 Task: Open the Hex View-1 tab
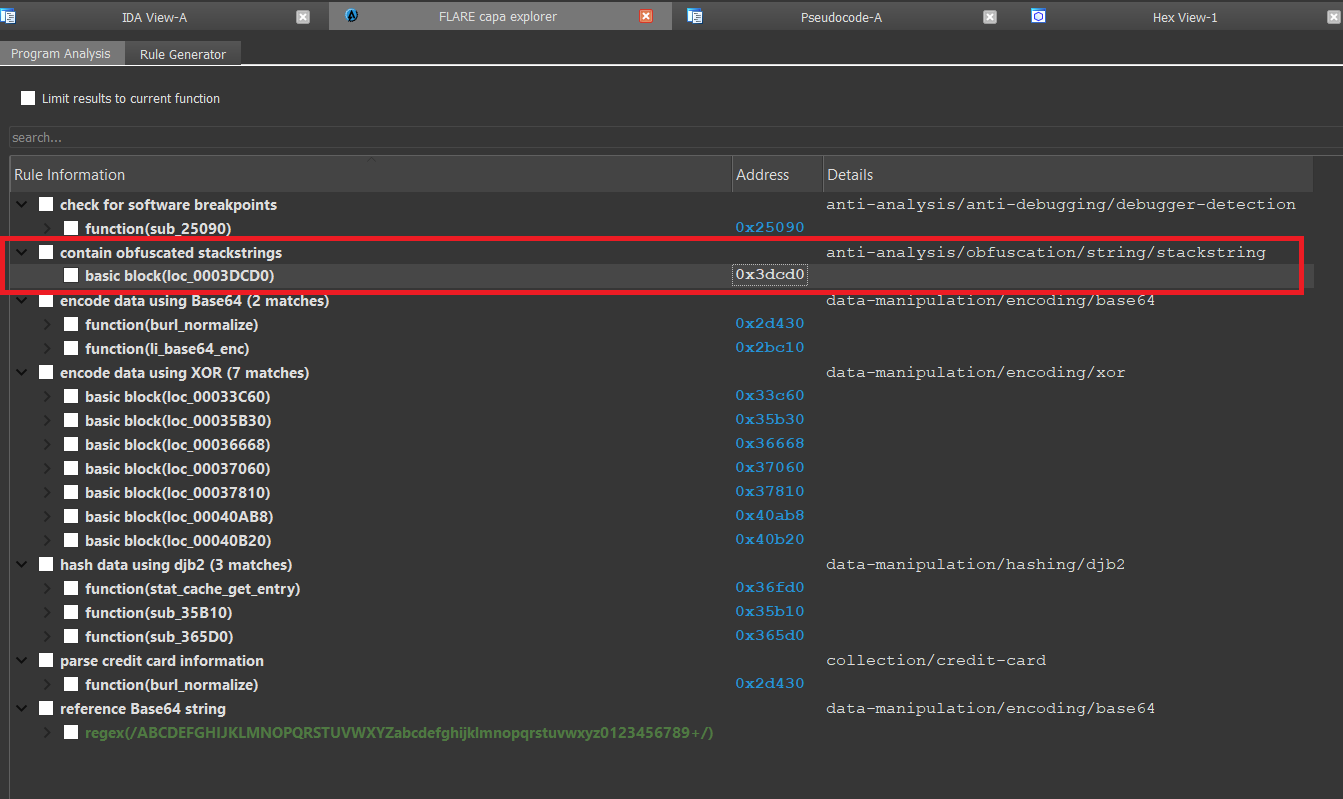click(1184, 17)
